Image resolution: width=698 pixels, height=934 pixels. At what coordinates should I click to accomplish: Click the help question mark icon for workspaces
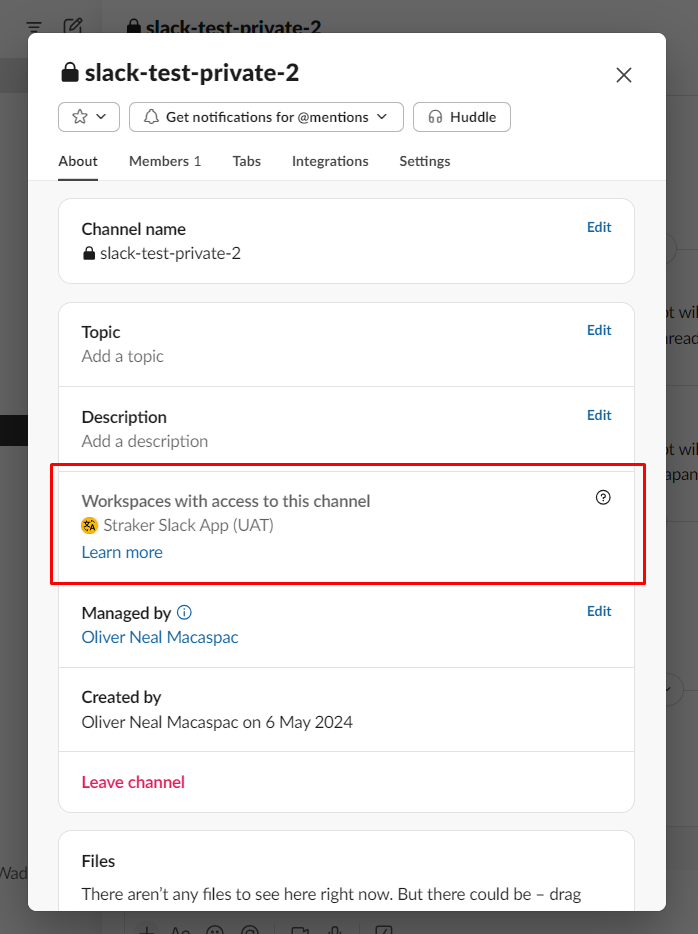coord(603,497)
